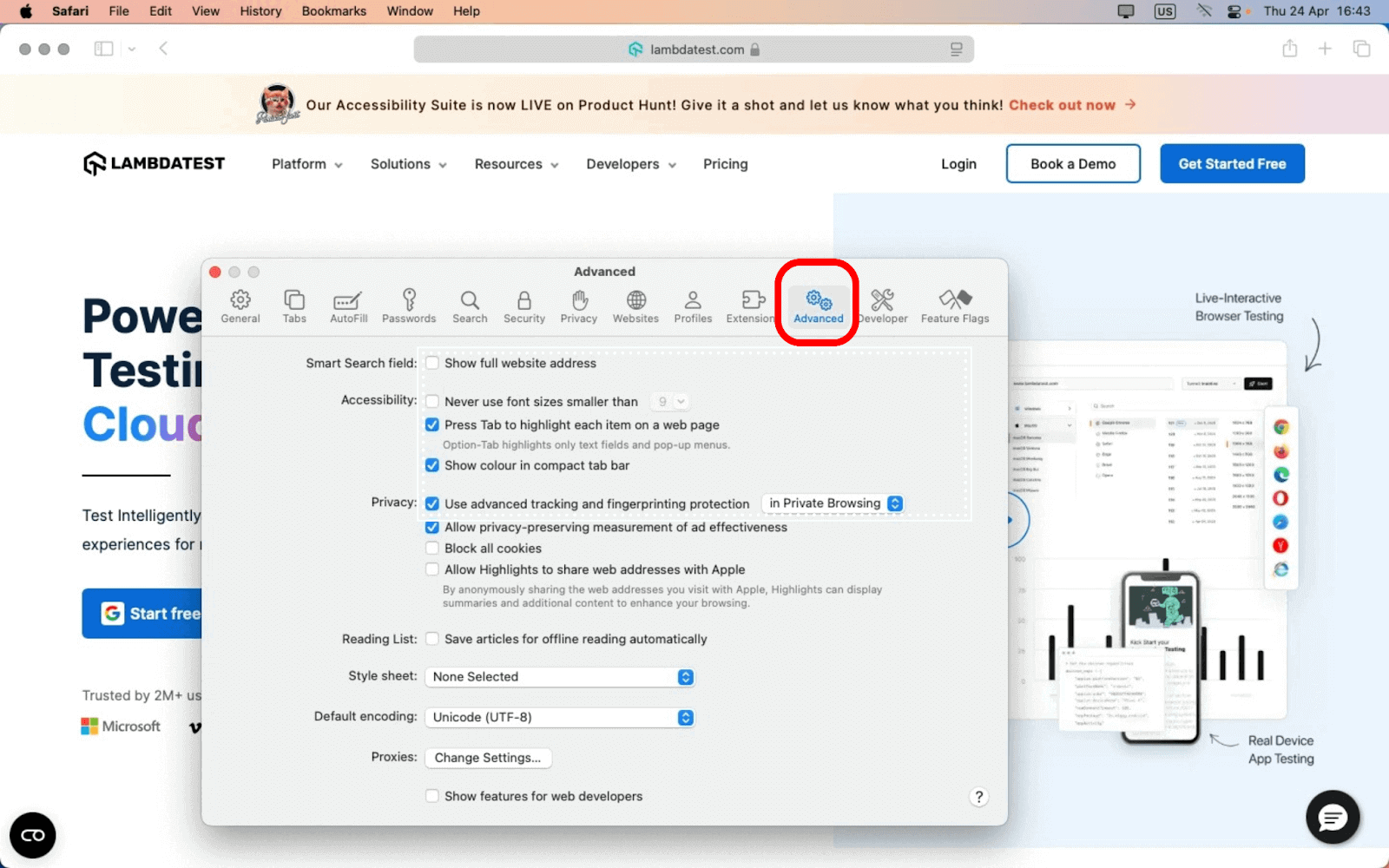This screenshot has width=1389, height=868.
Task: Click Get Started Free button
Action: 1232,164
